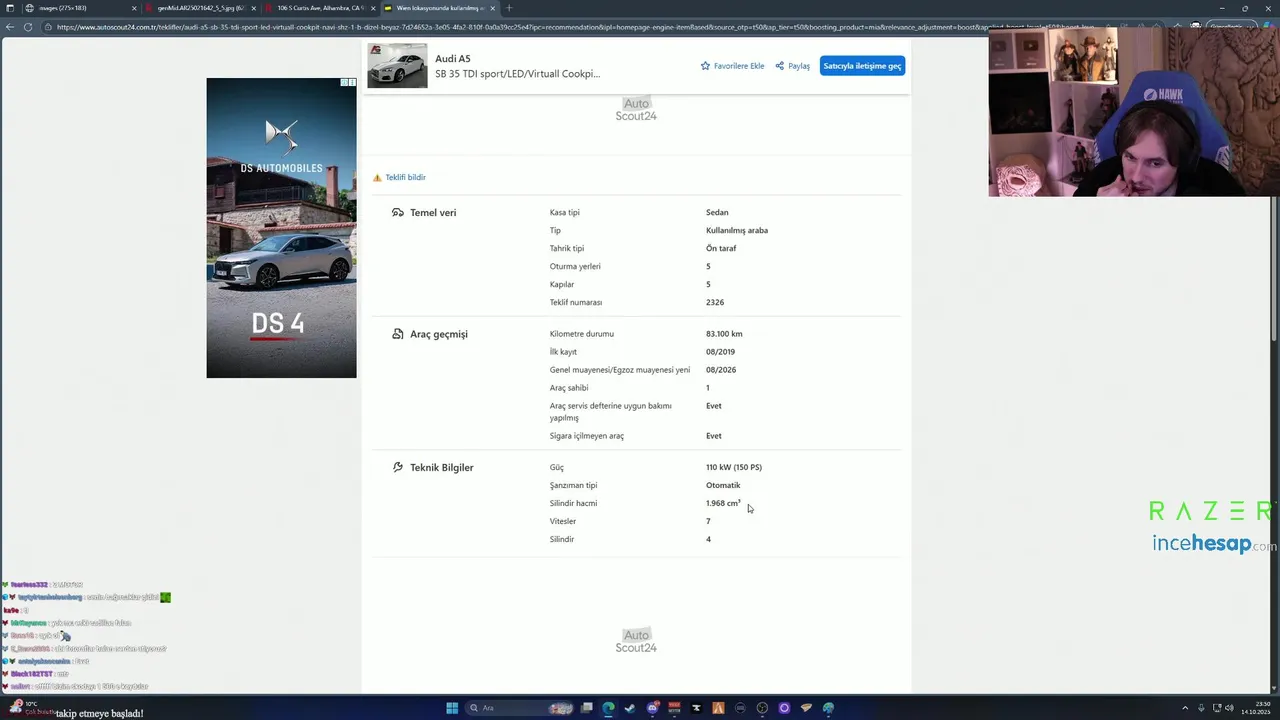Open the Teklifi bildir report link
The width and height of the screenshot is (1280, 720).
coord(405,177)
